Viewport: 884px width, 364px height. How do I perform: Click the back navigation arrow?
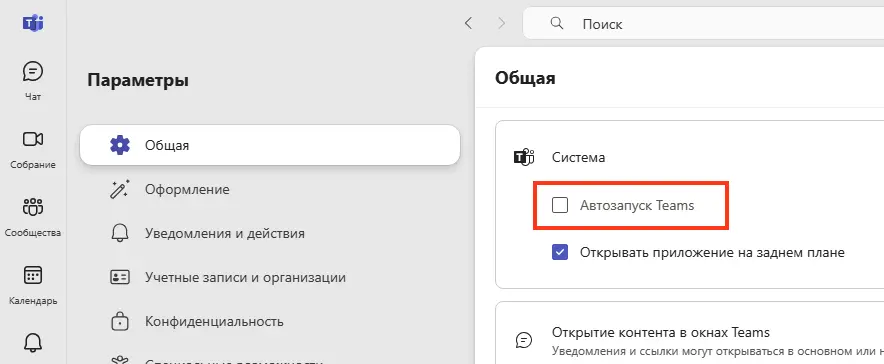tap(468, 23)
